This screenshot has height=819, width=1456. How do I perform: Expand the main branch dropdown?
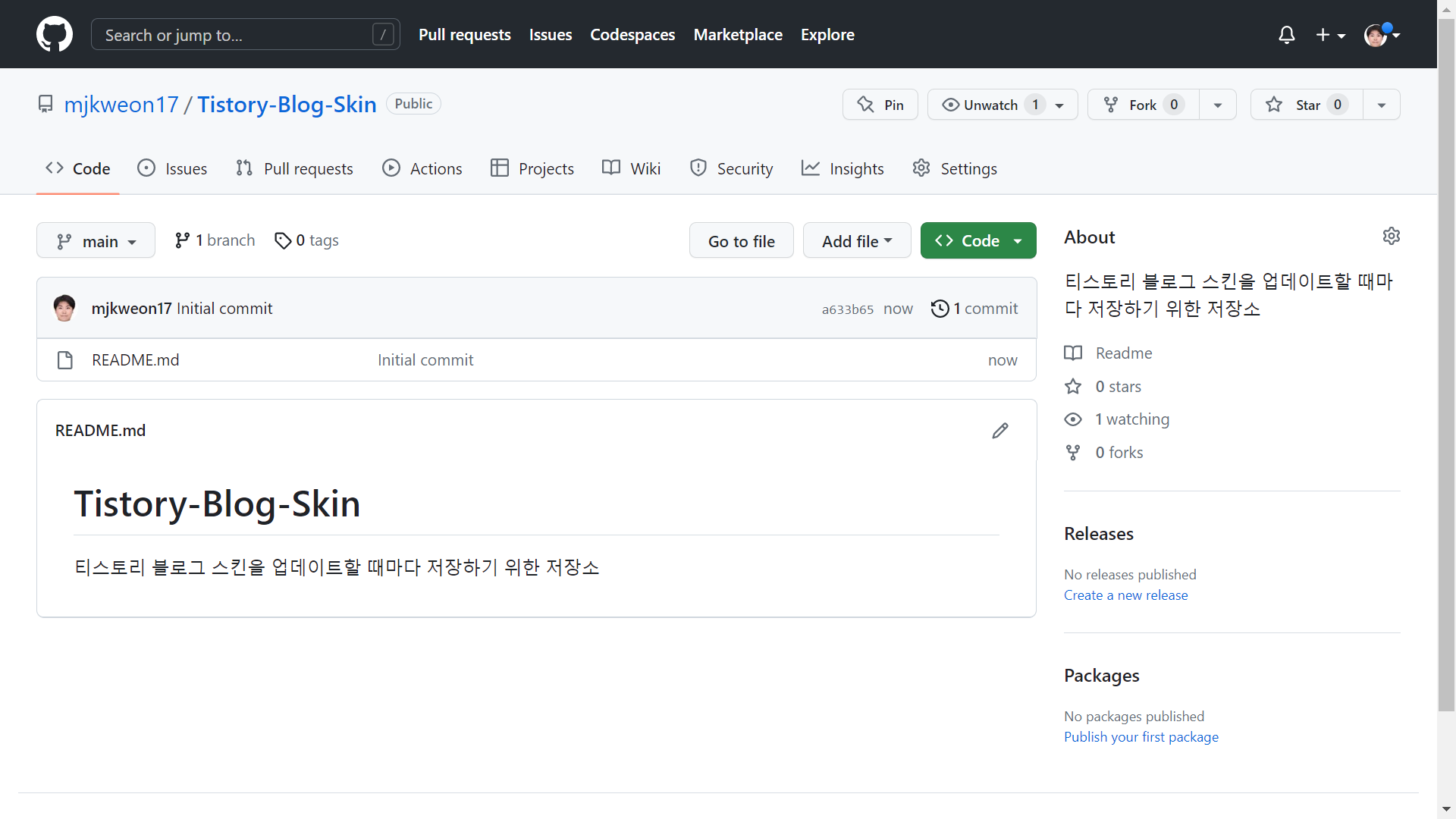(x=96, y=241)
